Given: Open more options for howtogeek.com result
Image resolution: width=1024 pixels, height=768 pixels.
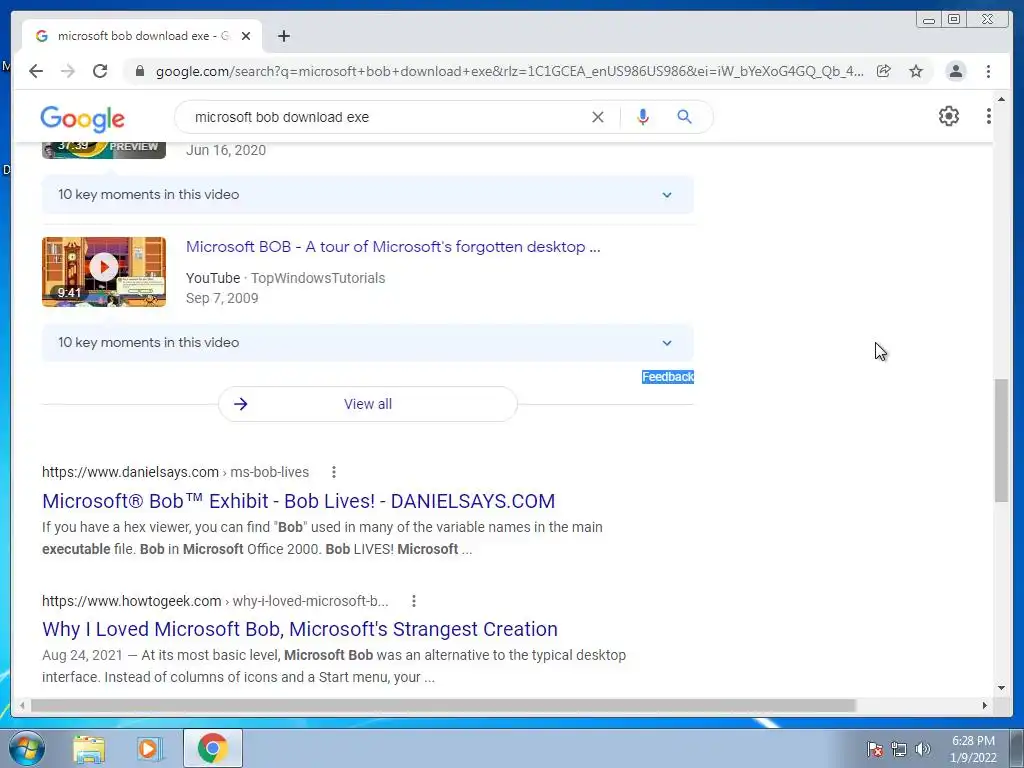Looking at the screenshot, I should [413, 601].
